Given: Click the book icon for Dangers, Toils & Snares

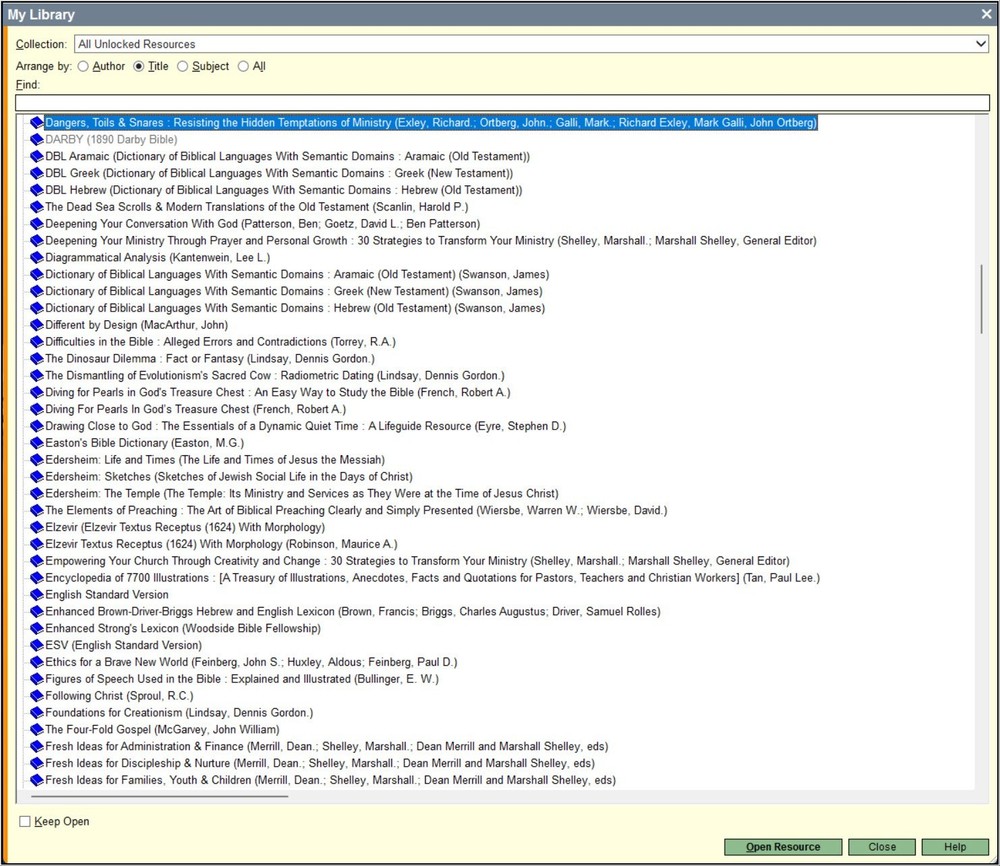Looking at the screenshot, I should pos(37,122).
